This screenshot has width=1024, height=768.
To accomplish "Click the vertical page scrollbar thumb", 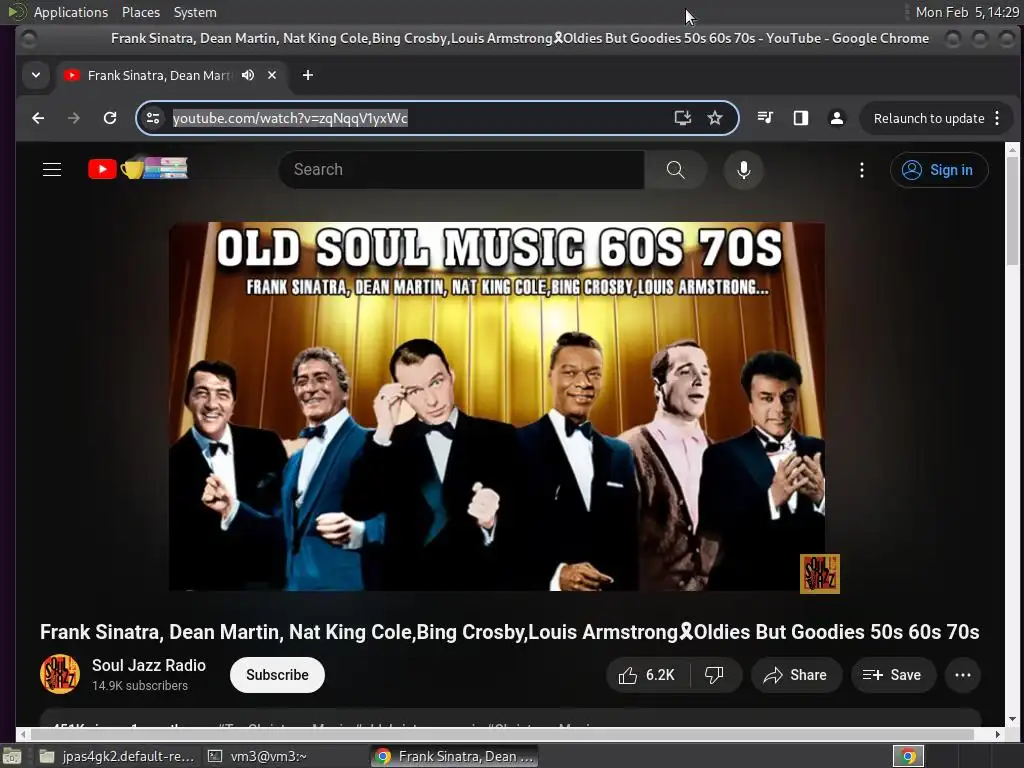I will pyautogui.click(x=1012, y=210).
